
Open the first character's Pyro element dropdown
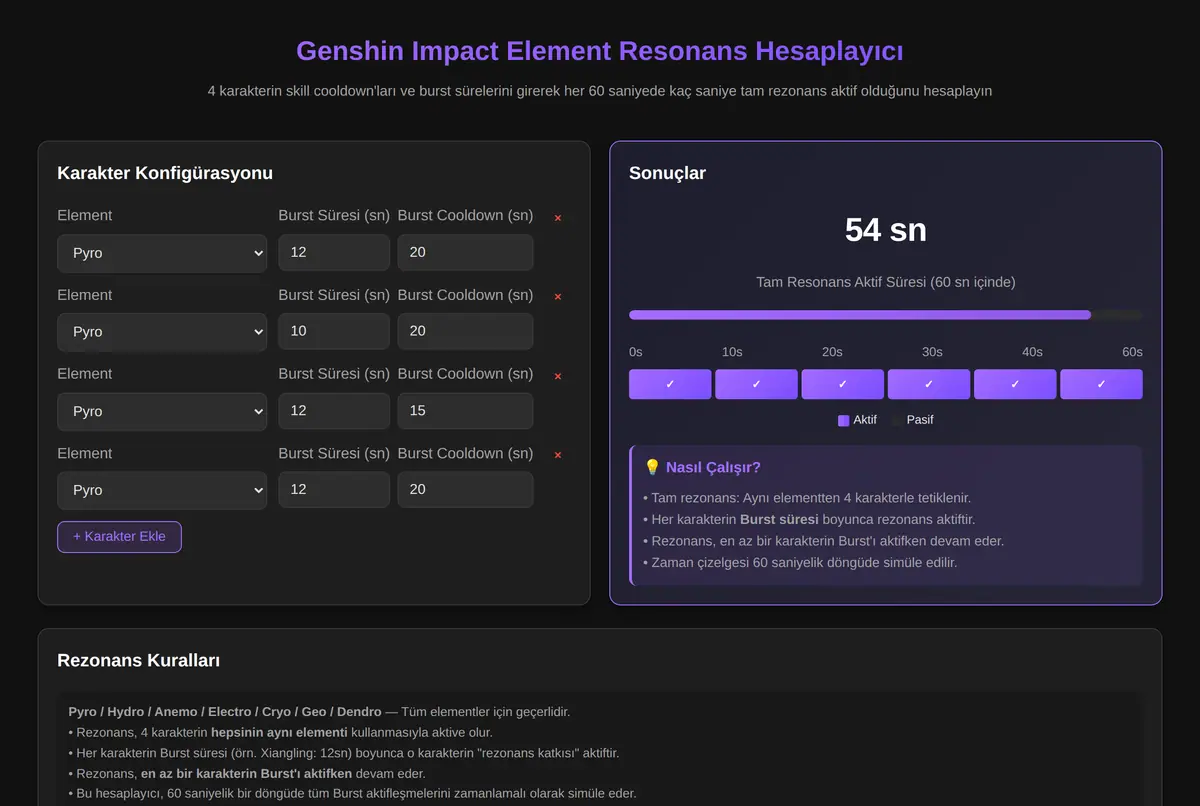pyautogui.click(x=162, y=253)
